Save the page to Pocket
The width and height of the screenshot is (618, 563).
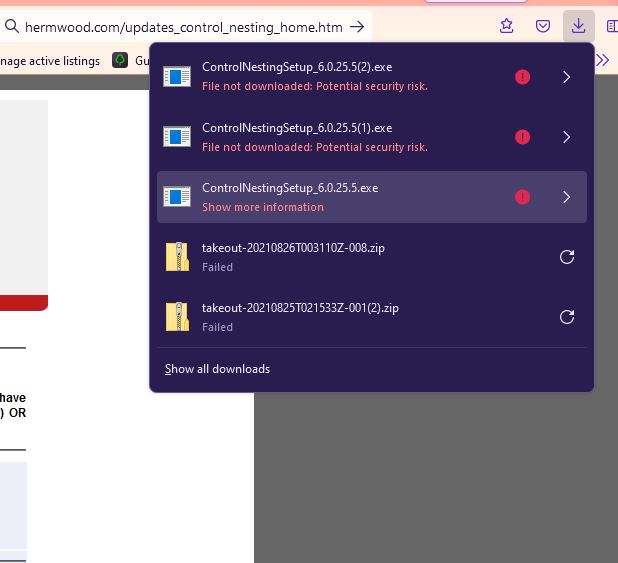coord(543,26)
